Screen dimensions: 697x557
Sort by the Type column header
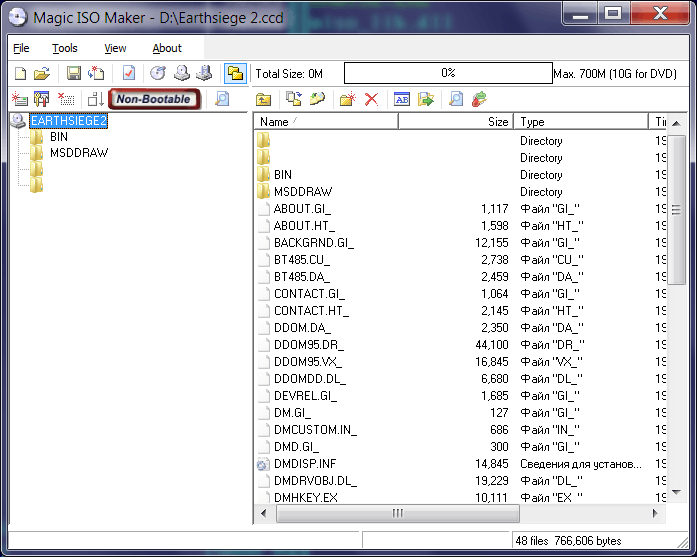pyautogui.click(x=581, y=121)
